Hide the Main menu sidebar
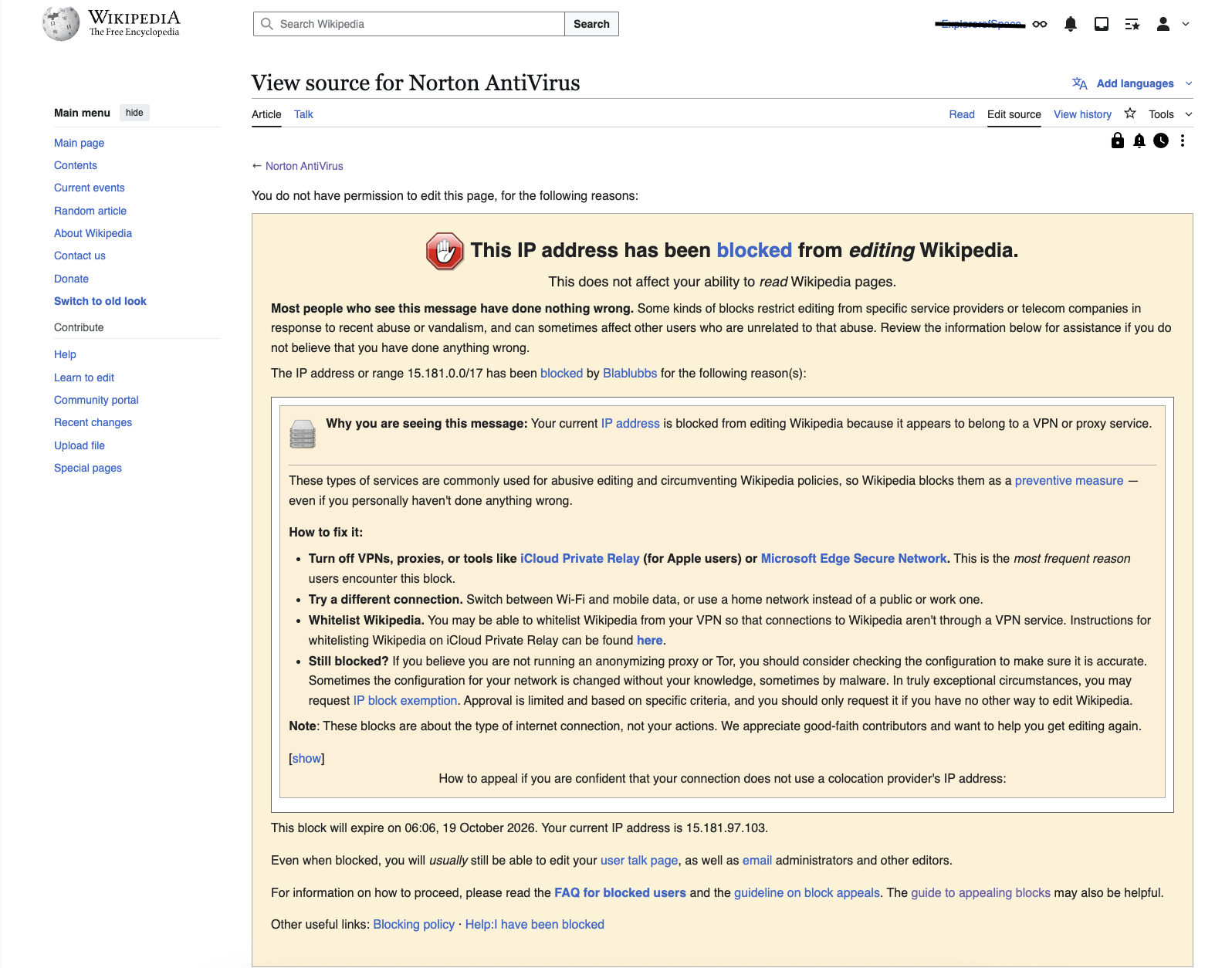This screenshot has width=1232, height=968. pyautogui.click(x=134, y=113)
